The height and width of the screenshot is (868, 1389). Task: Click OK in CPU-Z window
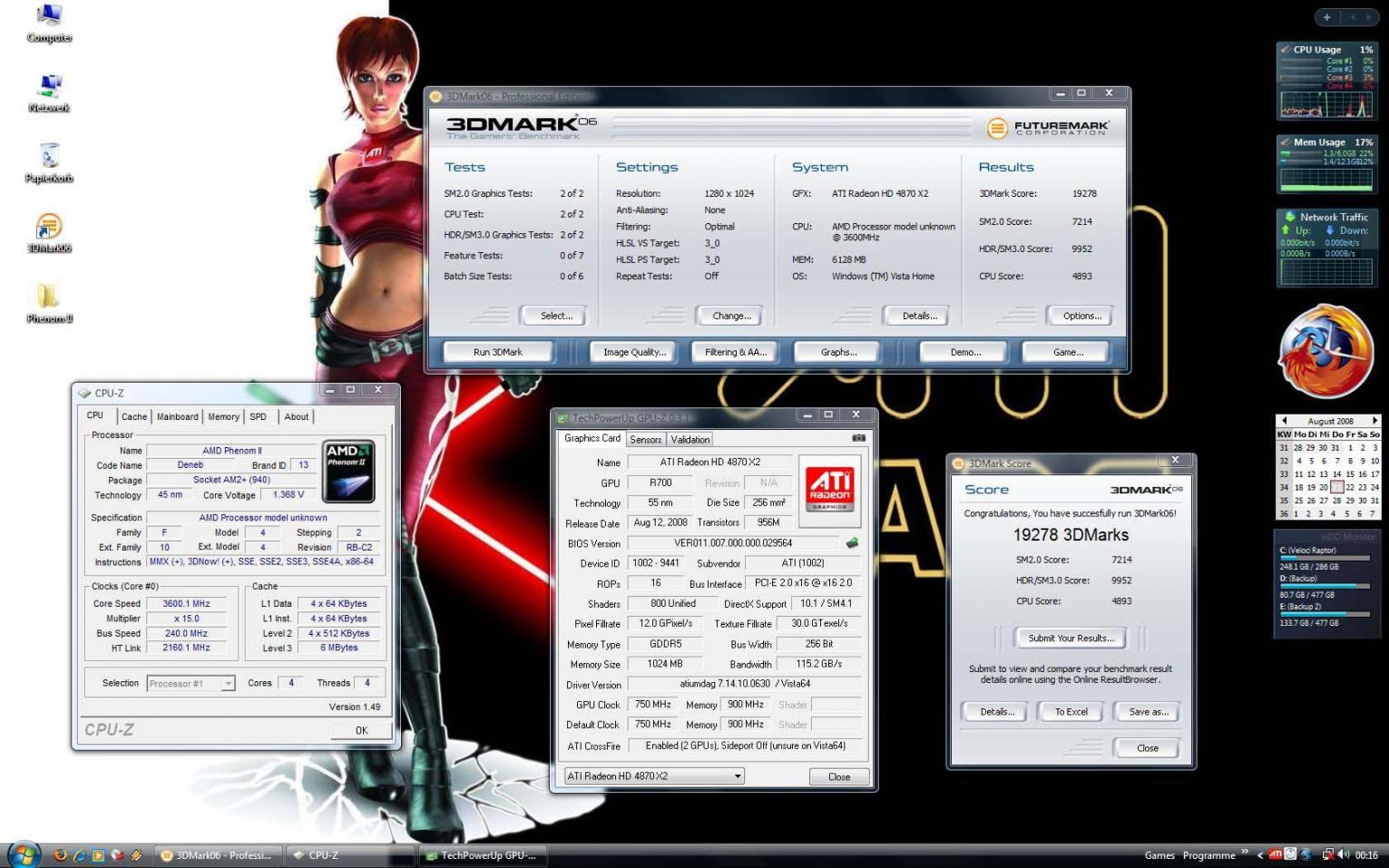click(361, 730)
